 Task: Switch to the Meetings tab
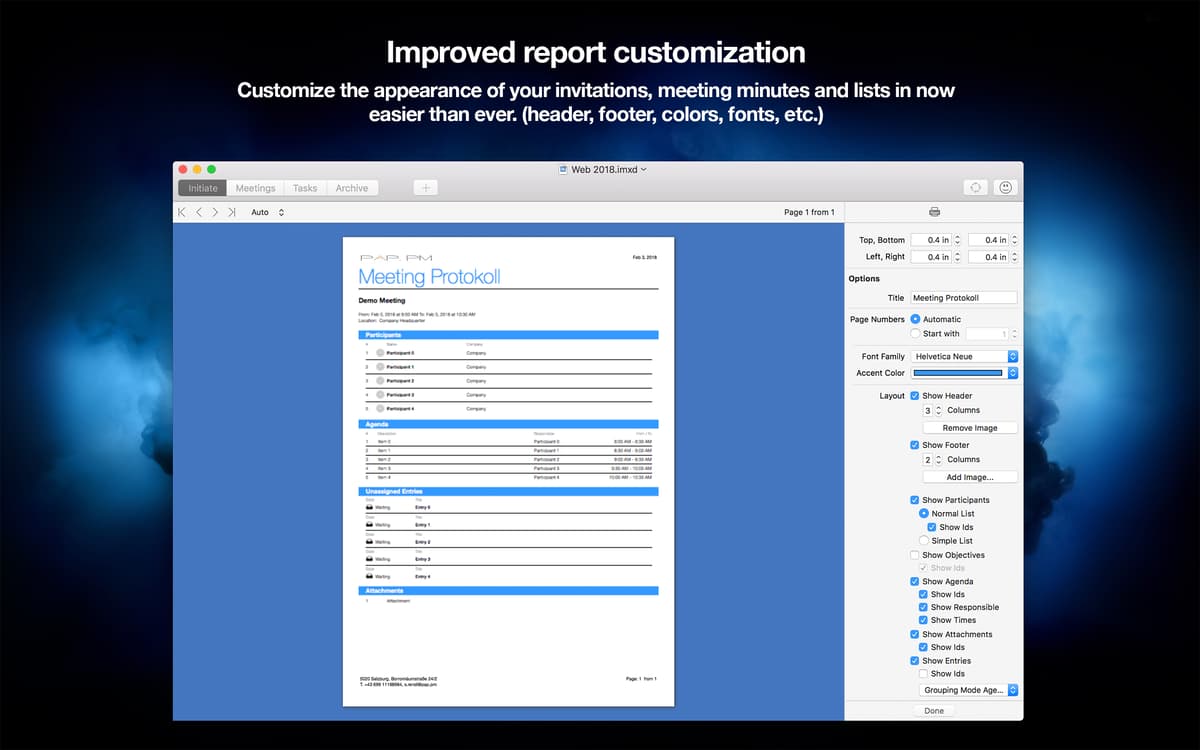point(255,188)
